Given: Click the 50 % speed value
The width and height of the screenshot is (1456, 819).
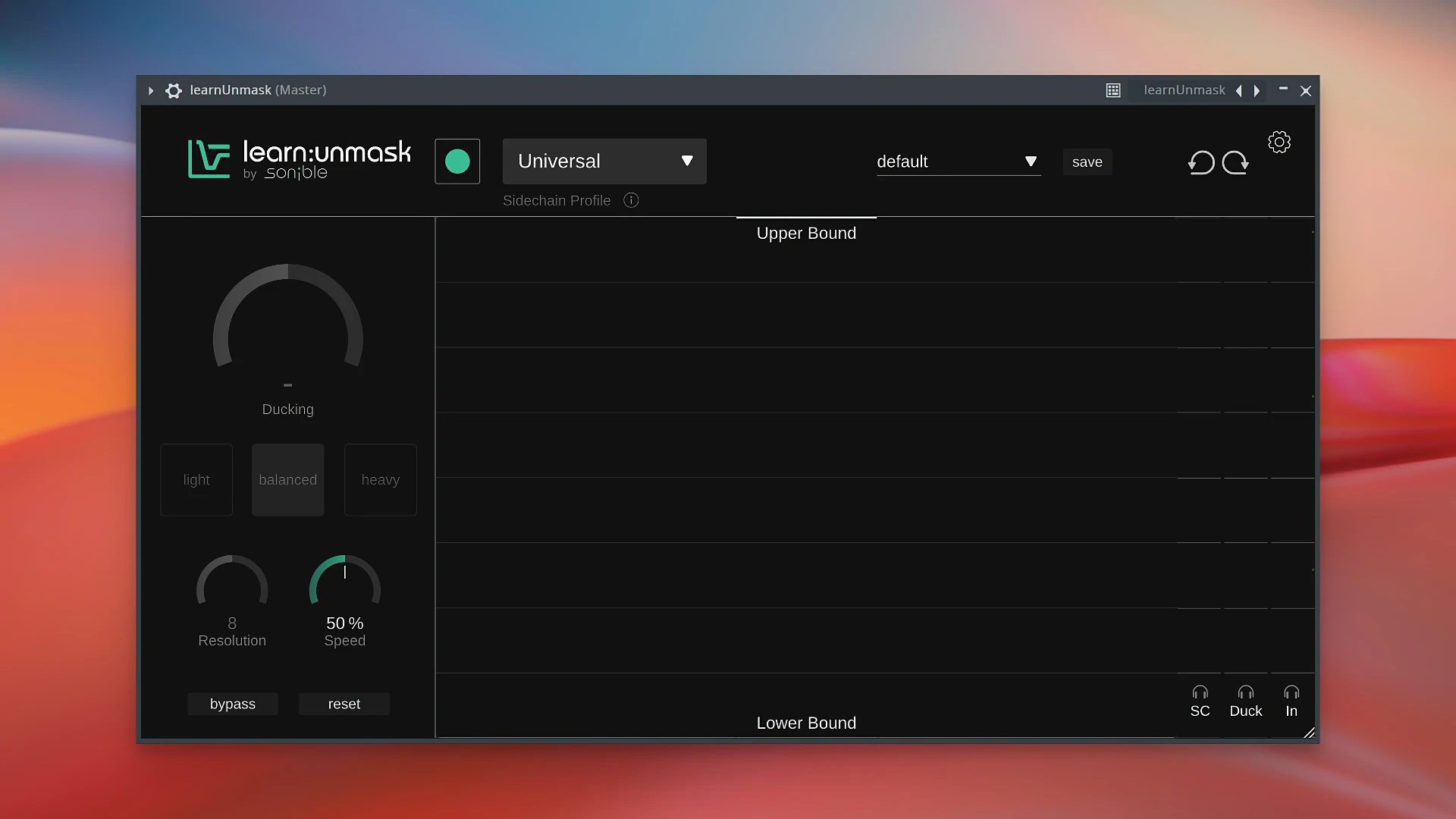Looking at the screenshot, I should (x=345, y=623).
